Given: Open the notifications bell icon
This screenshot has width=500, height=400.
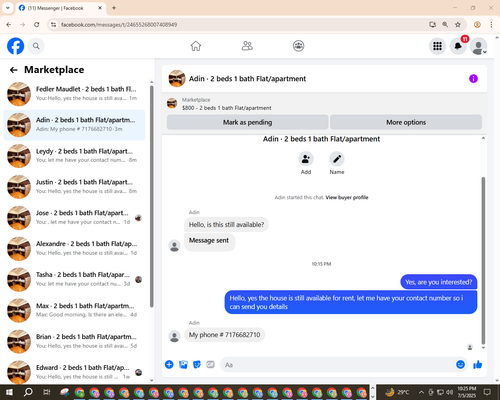Looking at the screenshot, I should click(458, 46).
